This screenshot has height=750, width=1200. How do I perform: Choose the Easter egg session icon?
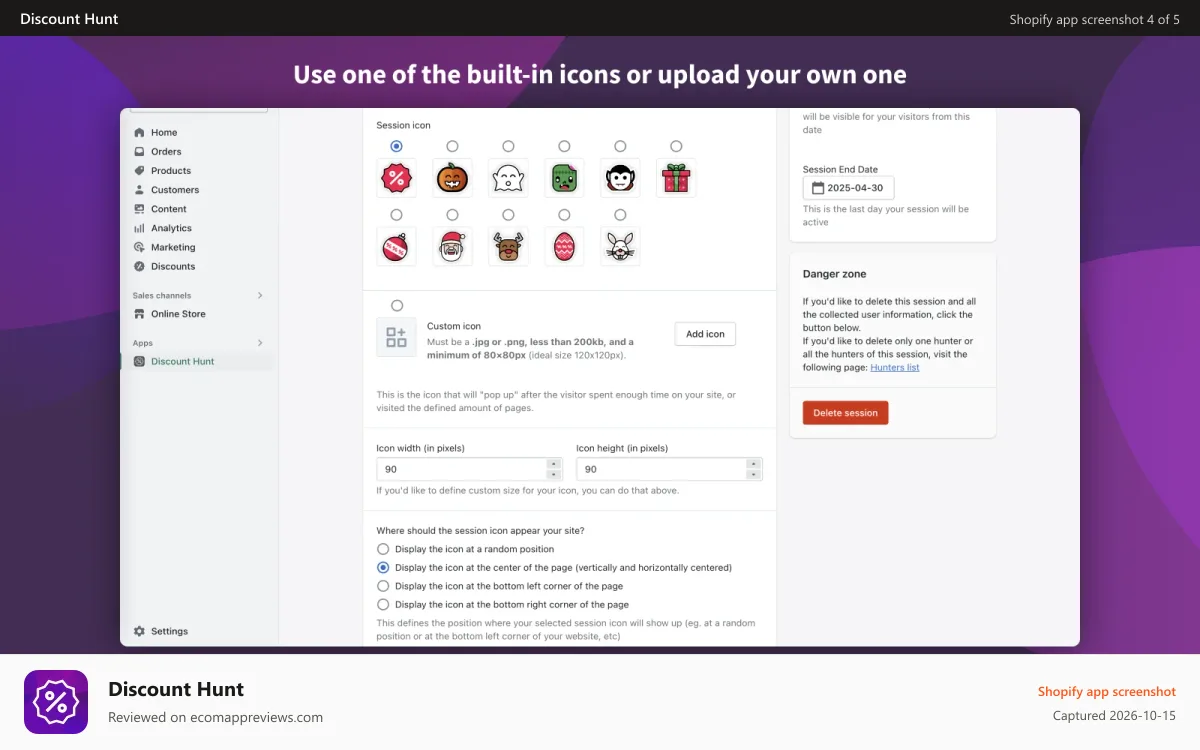click(564, 246)
